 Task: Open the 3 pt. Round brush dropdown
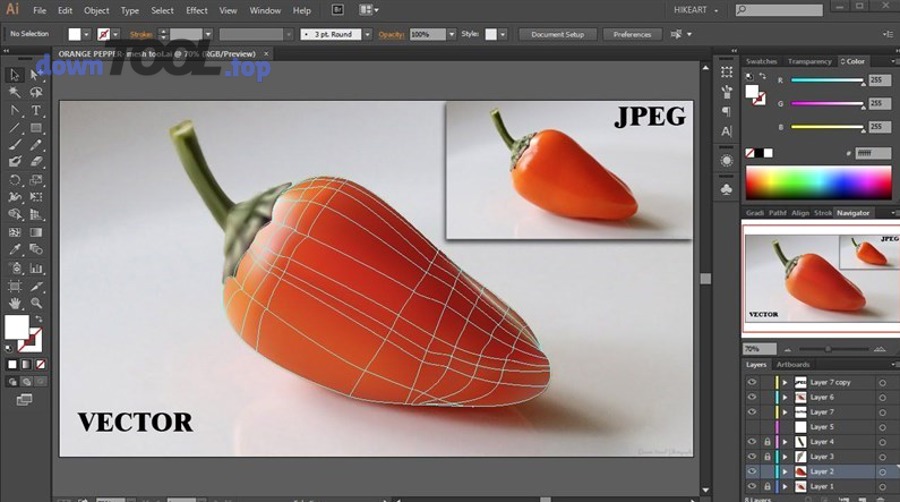click(x=368, y=34)
